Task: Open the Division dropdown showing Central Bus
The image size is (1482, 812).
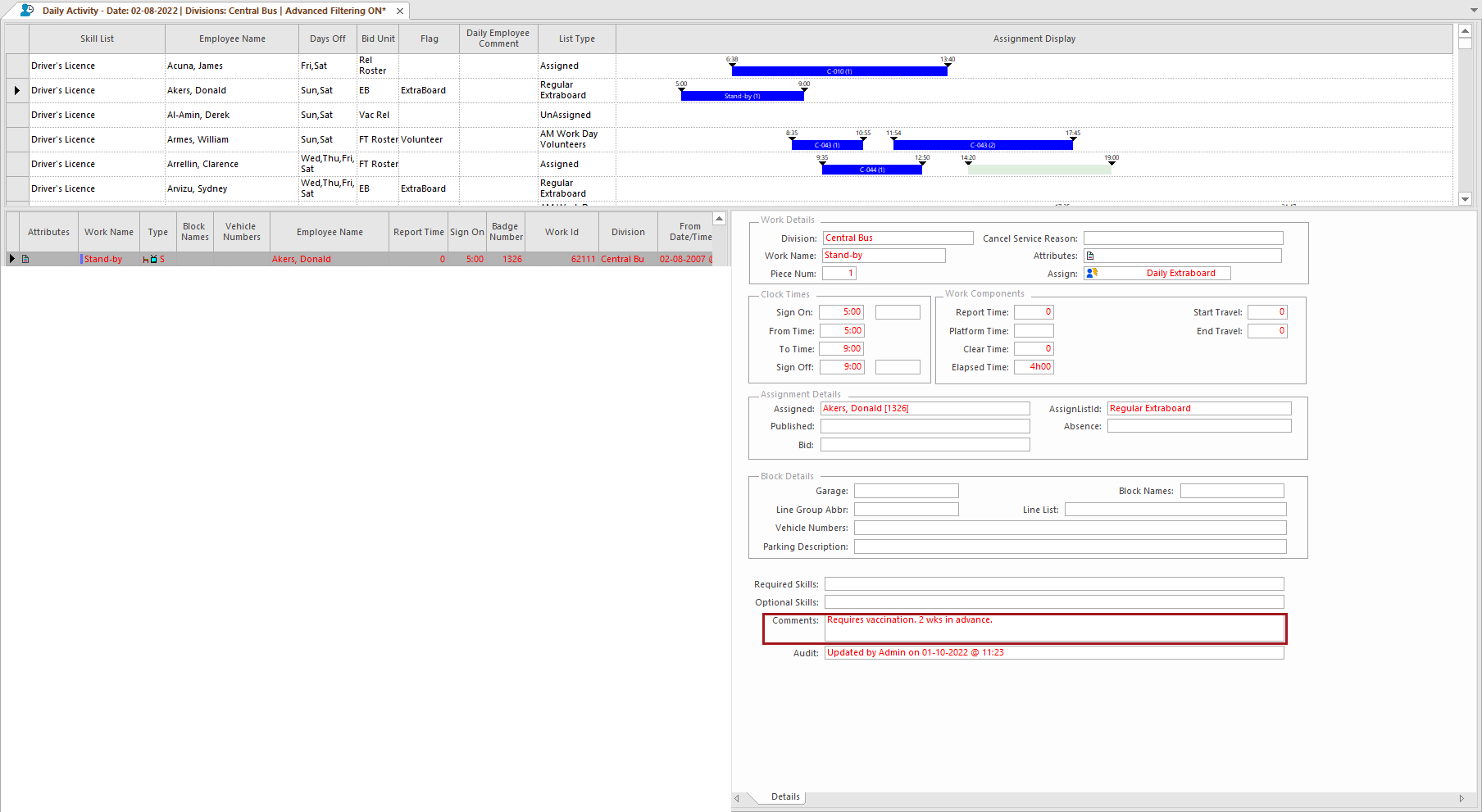Action: tap(898, 238)
